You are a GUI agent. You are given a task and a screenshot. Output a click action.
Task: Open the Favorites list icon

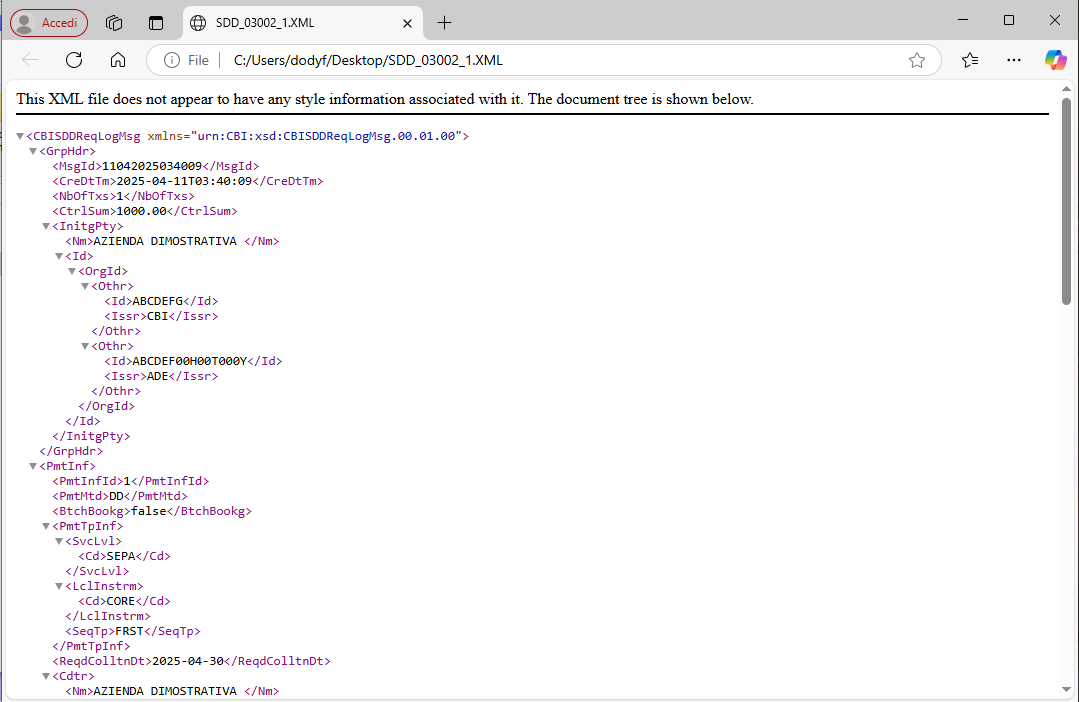(970, 60)
